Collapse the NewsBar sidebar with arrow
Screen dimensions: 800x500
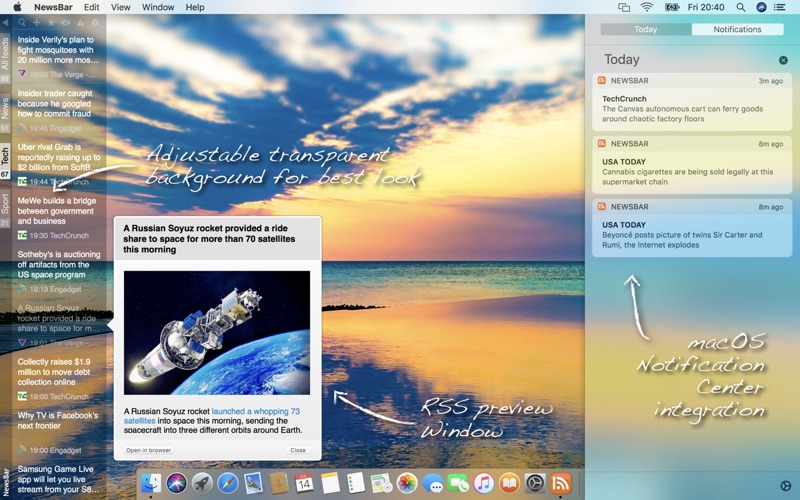click(x=5, y=22)
